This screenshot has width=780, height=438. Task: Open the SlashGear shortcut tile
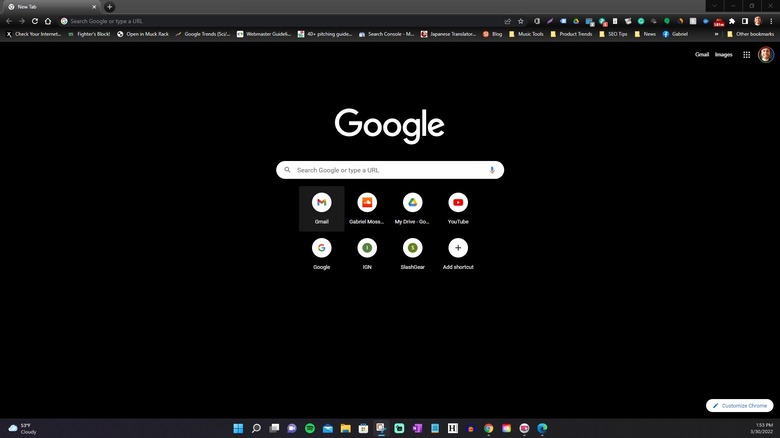(x=412, y=254)
